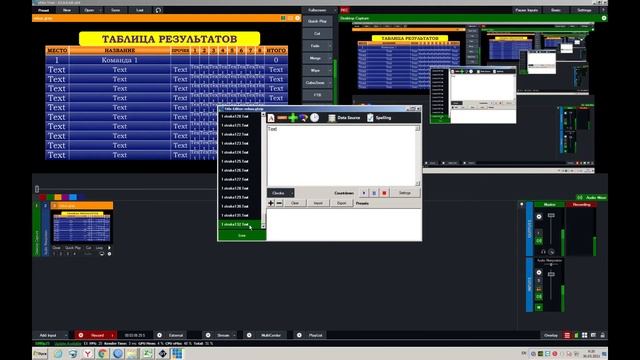Viewport: 640px width, 360px height.
Task: Click the monitor icon under input thumbnail
Action: click(102, 254)
